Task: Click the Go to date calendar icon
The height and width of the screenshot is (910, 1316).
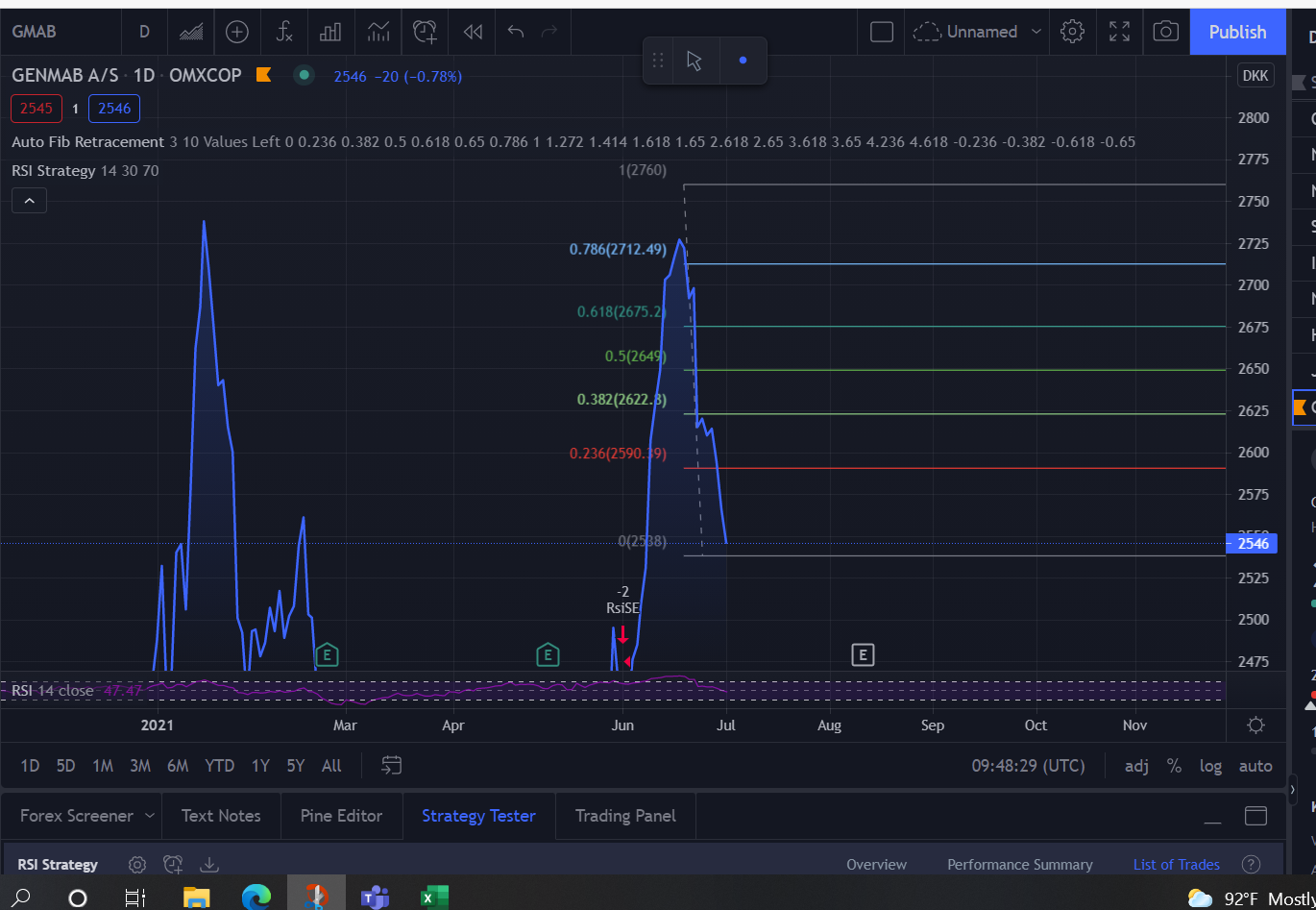Action: tap(391, 766)
